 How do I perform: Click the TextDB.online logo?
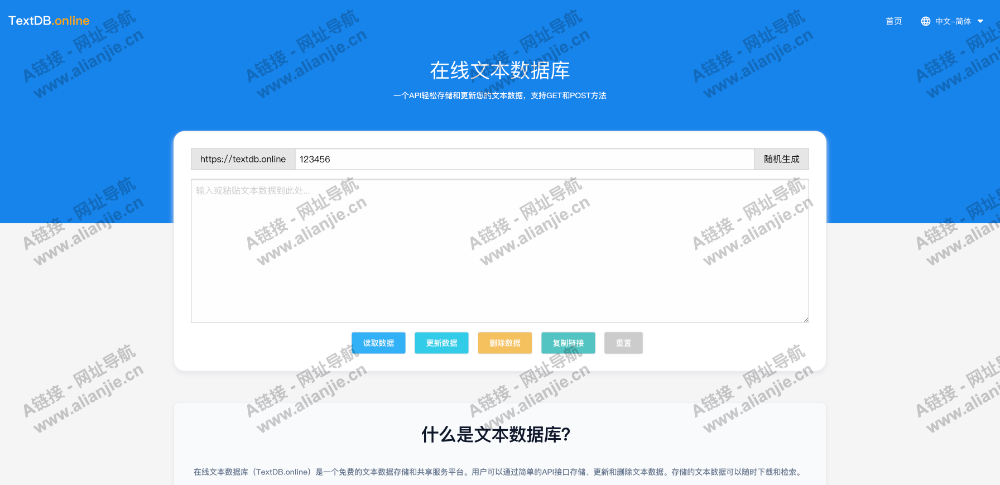(x=49, y=21)
